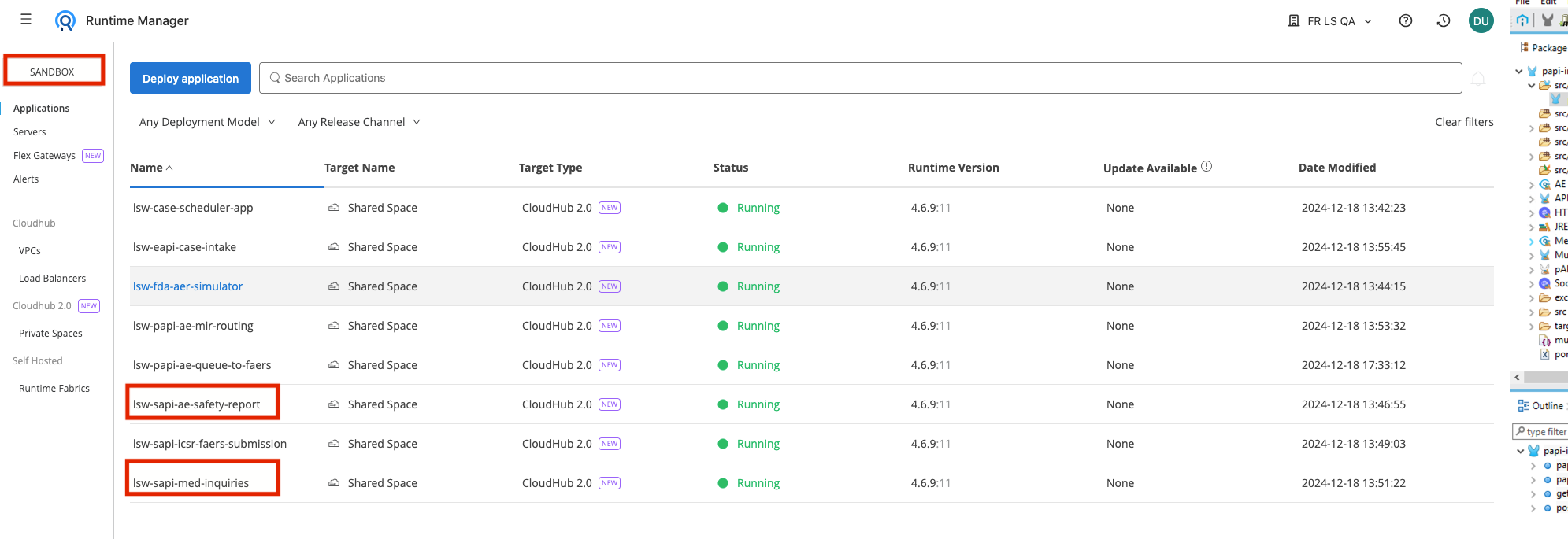Expand the Soc node in Package Explorer

pyautogui.click(x=1532, y=284)
